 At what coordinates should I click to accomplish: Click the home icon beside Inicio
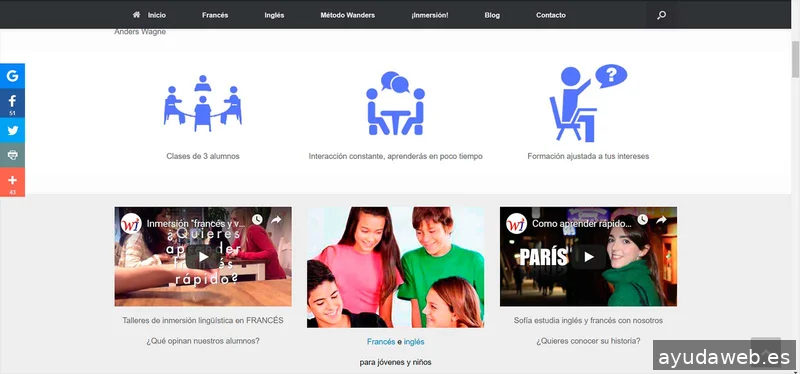pyautogui.click(x=136, y=15)
